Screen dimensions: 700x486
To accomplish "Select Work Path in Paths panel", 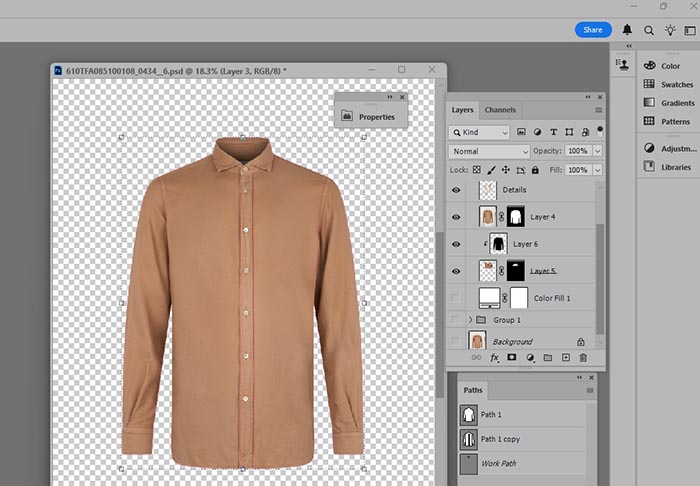I will click(522, 464).
